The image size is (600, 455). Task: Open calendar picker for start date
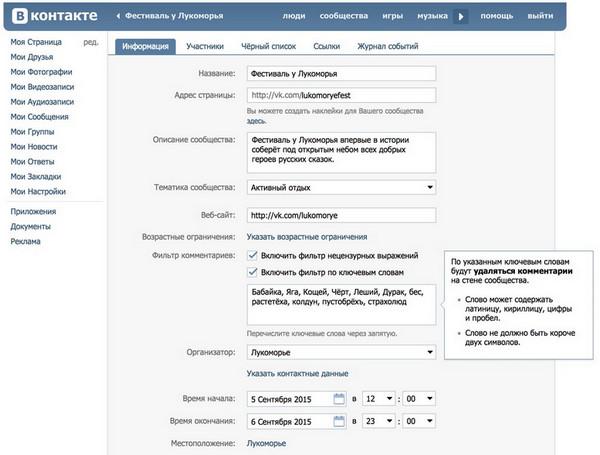point(339,398)
